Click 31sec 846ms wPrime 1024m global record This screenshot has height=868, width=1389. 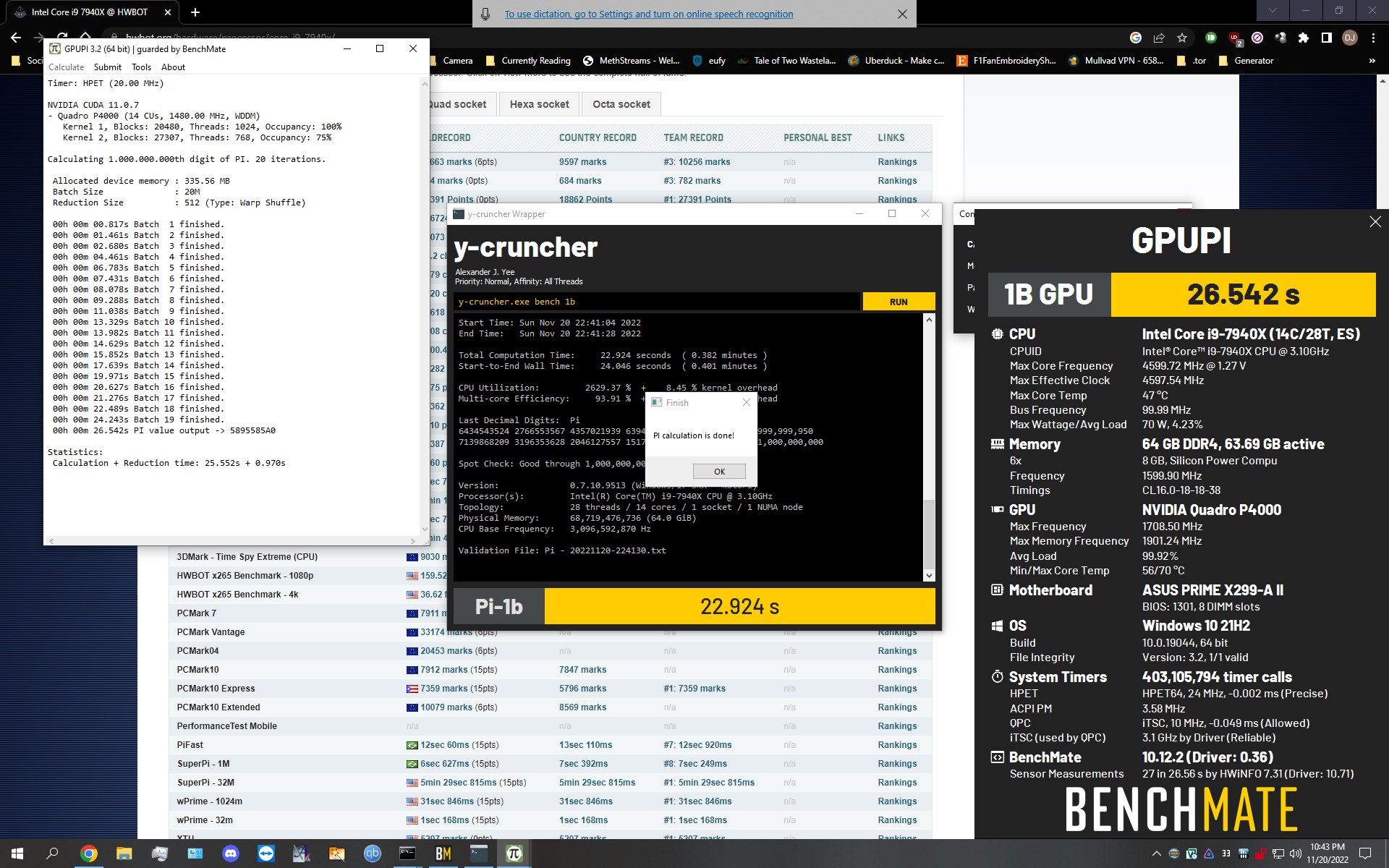tap(447, 801)
